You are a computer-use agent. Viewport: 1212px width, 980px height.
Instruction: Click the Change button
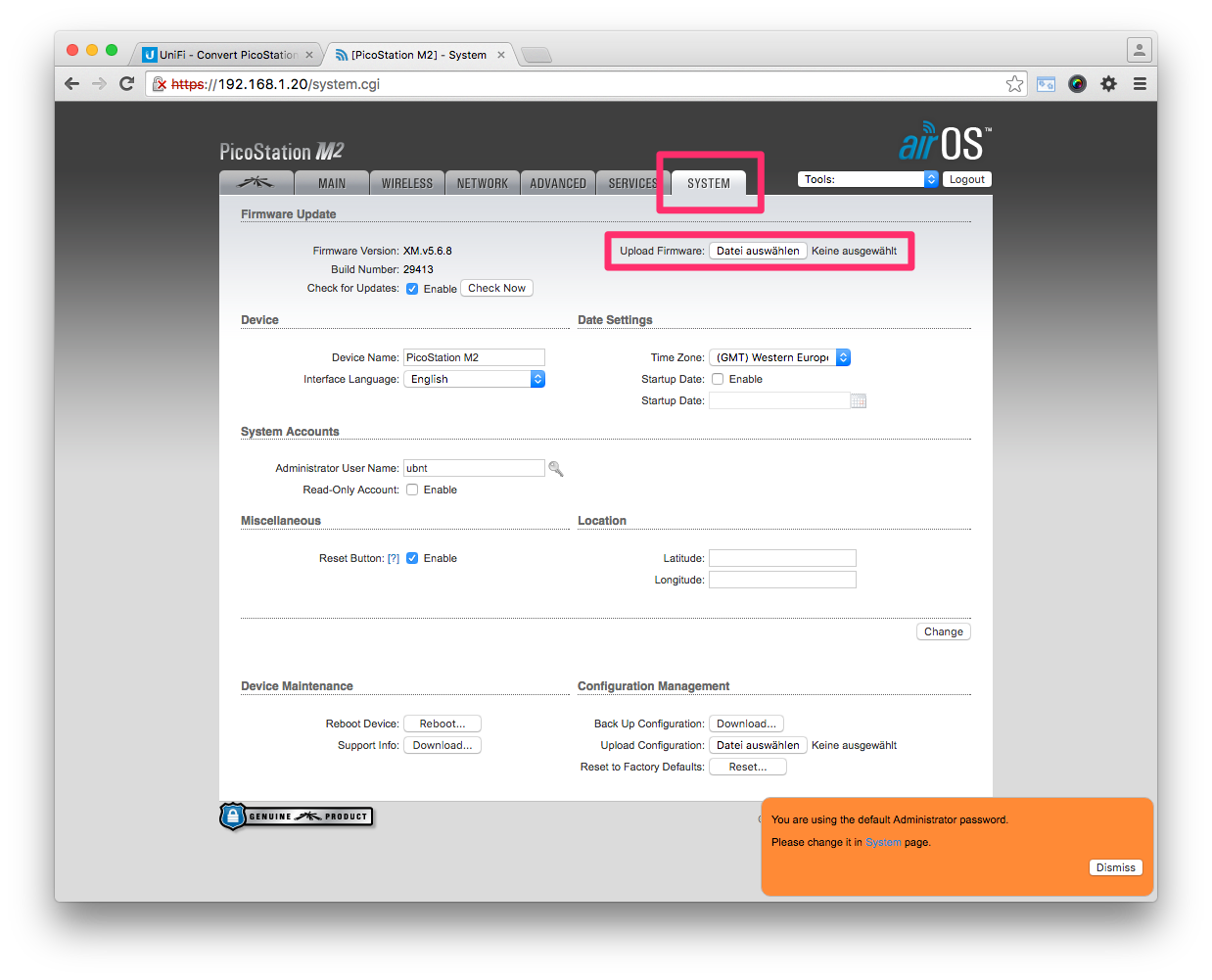pos(944,631)
